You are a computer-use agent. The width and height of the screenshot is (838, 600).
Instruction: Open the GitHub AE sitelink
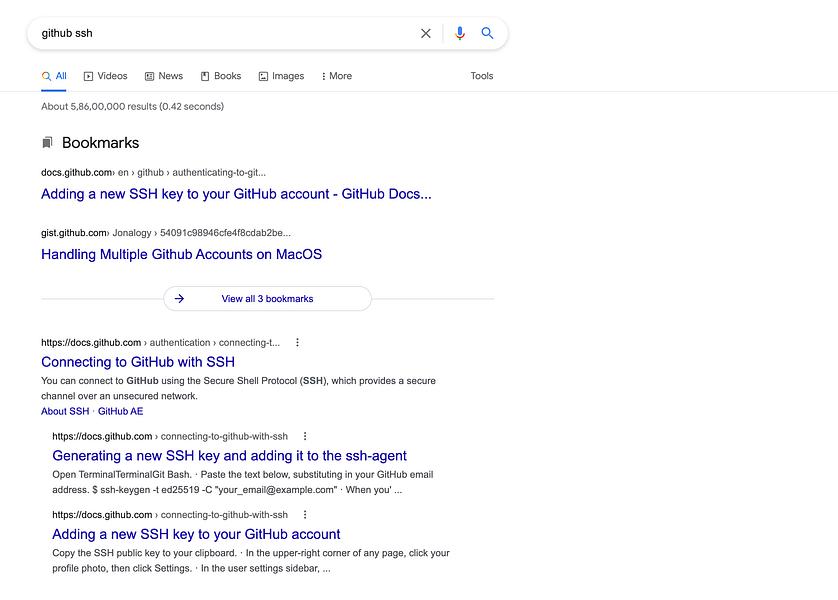pyautogui.click(x=120, y=411)
